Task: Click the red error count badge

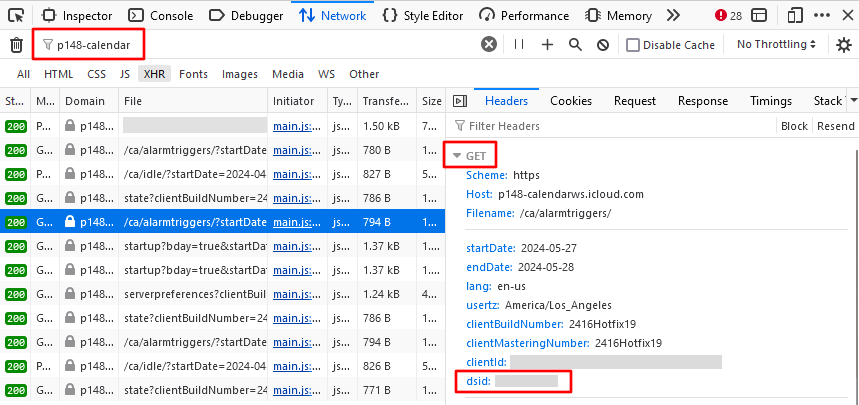Action: 728,15
